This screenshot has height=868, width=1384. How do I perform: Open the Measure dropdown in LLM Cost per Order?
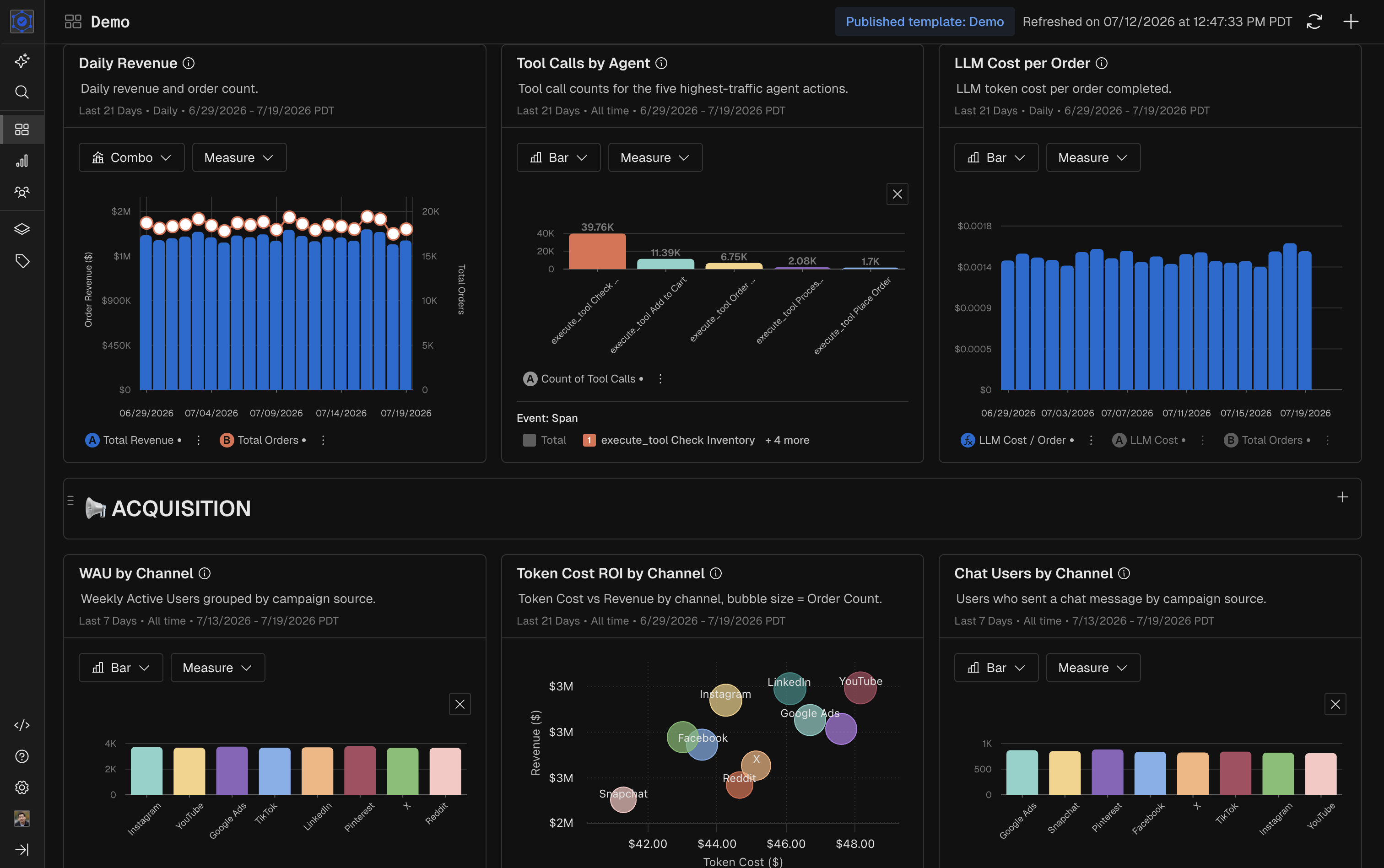(x=1093, y=157)
